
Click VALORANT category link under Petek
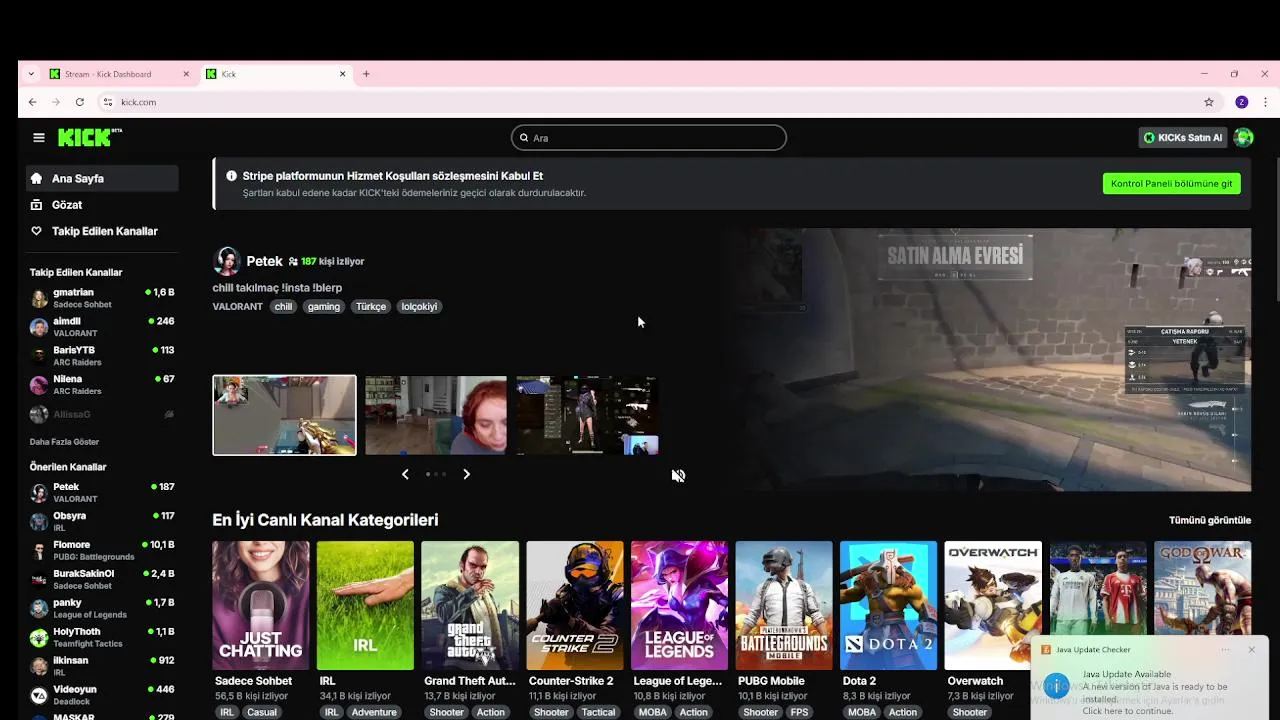point(238,307)
